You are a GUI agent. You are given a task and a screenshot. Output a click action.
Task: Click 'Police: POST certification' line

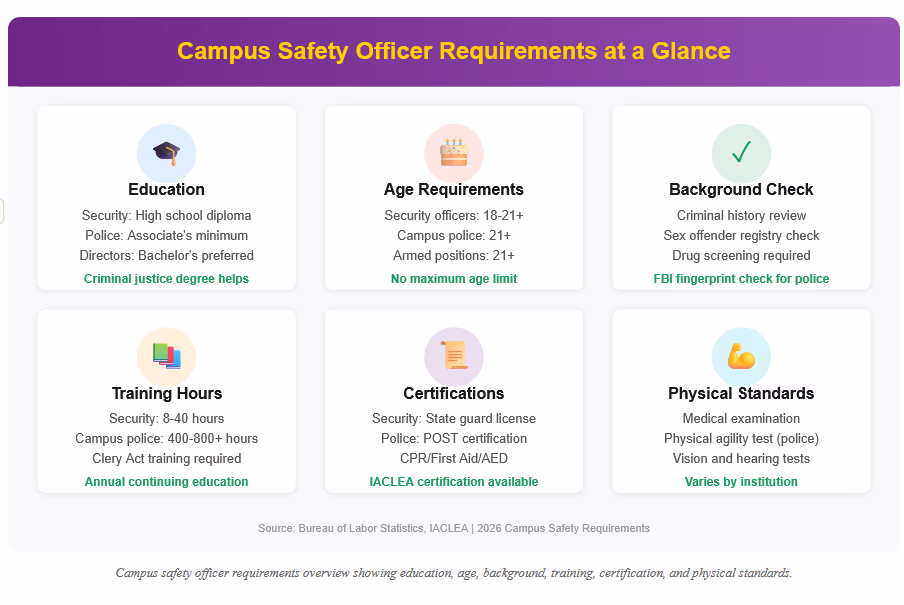[453, 438]
